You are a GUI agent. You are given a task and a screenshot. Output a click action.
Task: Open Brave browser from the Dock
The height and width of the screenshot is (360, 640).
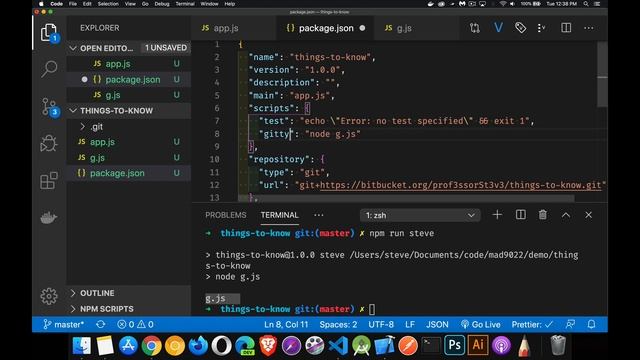pyautogui.click(x=268, y=346)
